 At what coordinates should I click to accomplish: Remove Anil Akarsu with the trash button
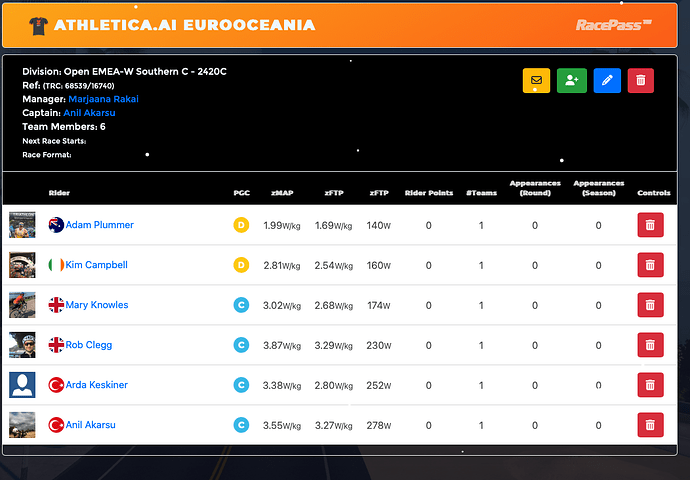pyautogui.click(x=650, y=425)
